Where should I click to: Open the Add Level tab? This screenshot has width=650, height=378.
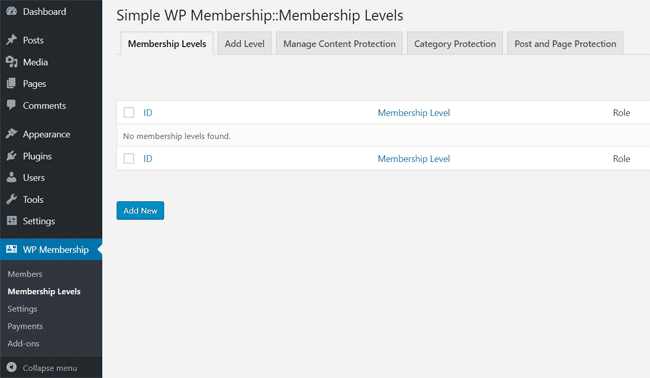pos(245,44)
